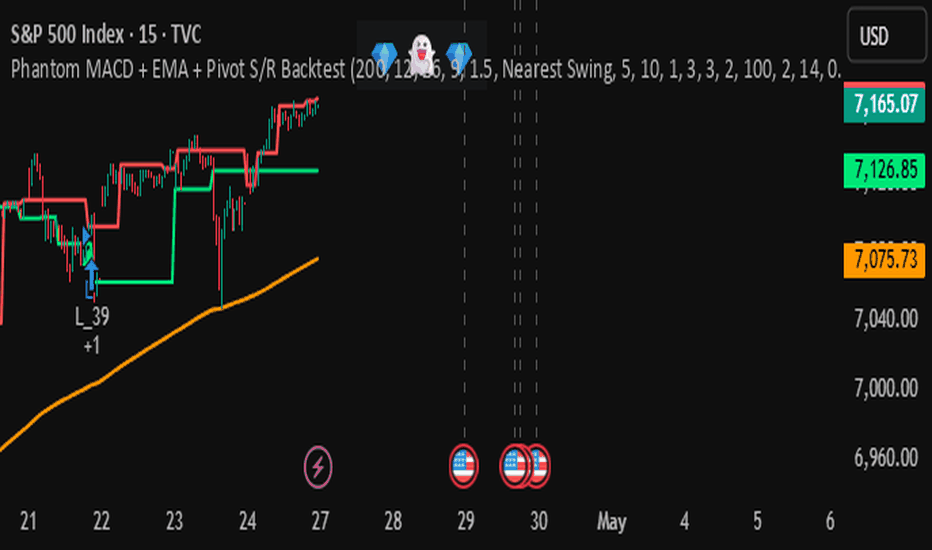The image size is (932, 550).
Task: Open the S&P 500 Index symbol title
Action: [67, 34]
